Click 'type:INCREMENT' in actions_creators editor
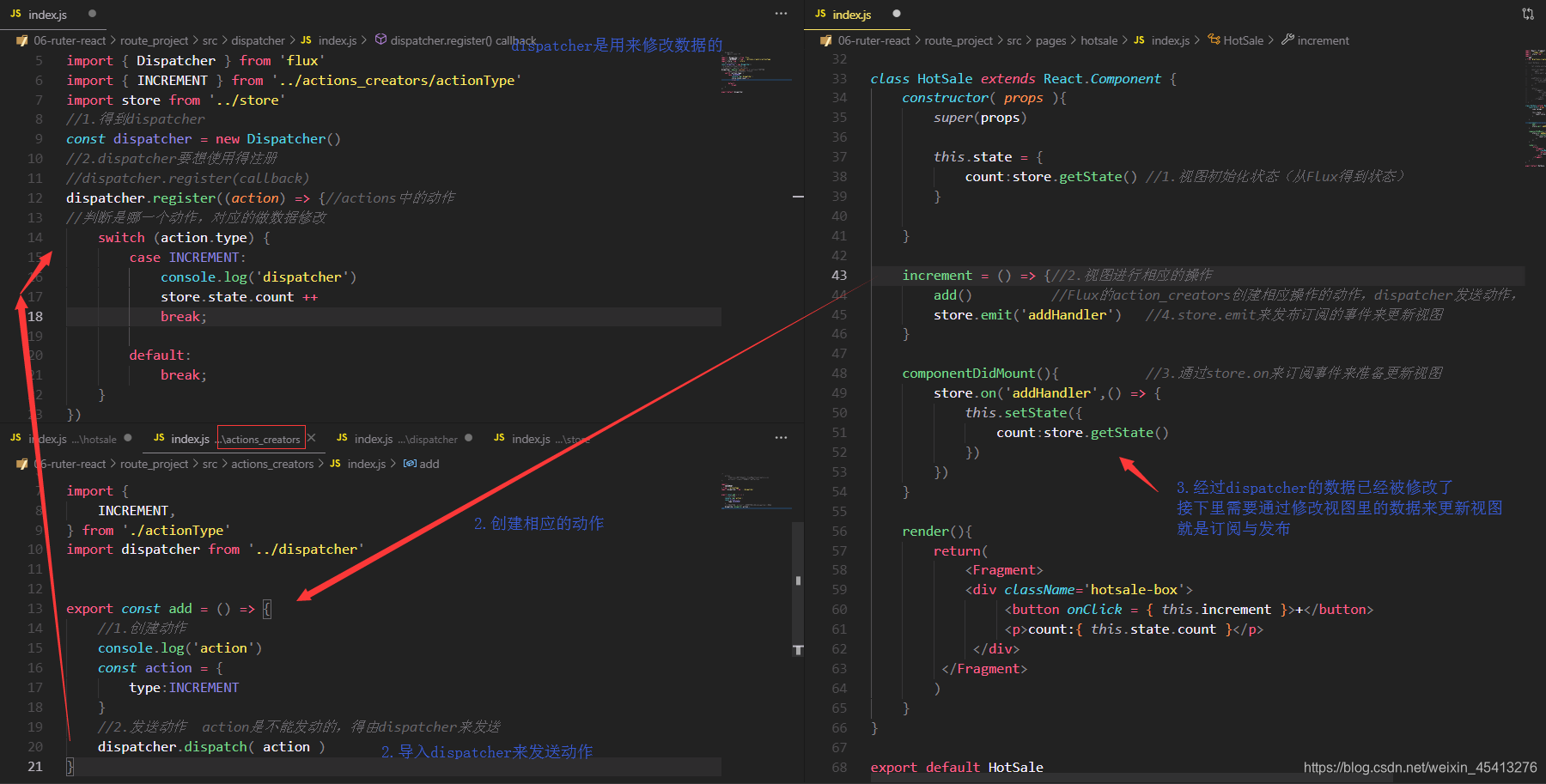The image size is (1546, 784). tap(184, 687)
